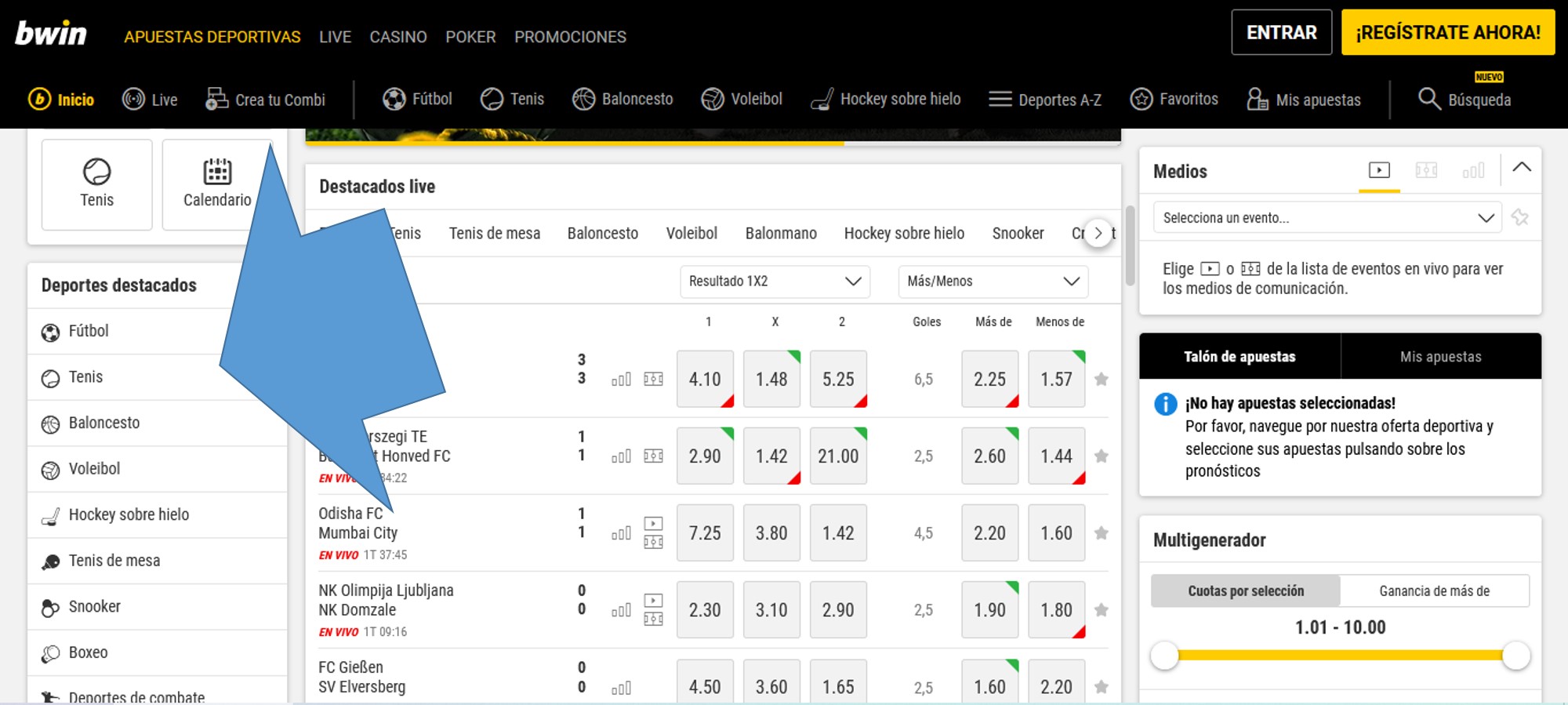
Task: Open Fútbol in Deportes destacados list
Action: pos(157,332)
